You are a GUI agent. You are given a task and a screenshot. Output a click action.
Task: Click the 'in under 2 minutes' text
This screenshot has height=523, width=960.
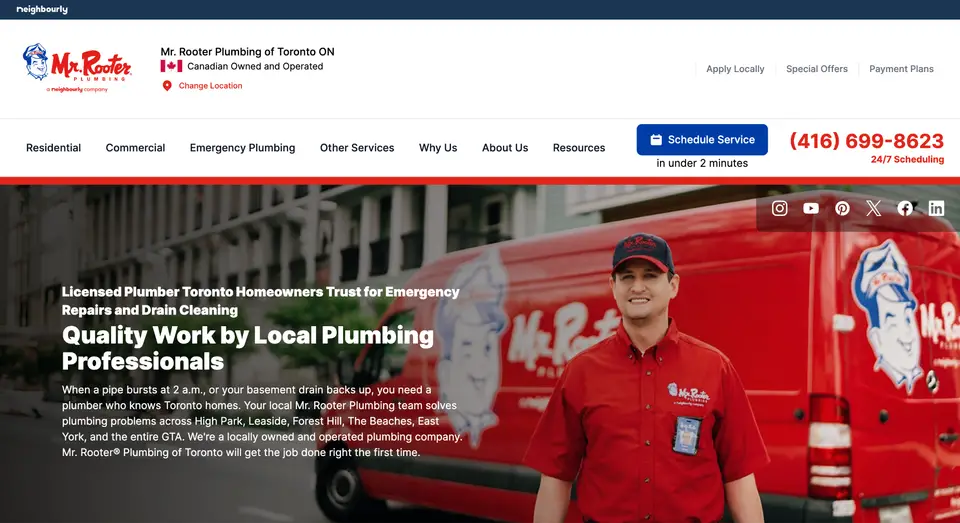[x=702, y=163]
